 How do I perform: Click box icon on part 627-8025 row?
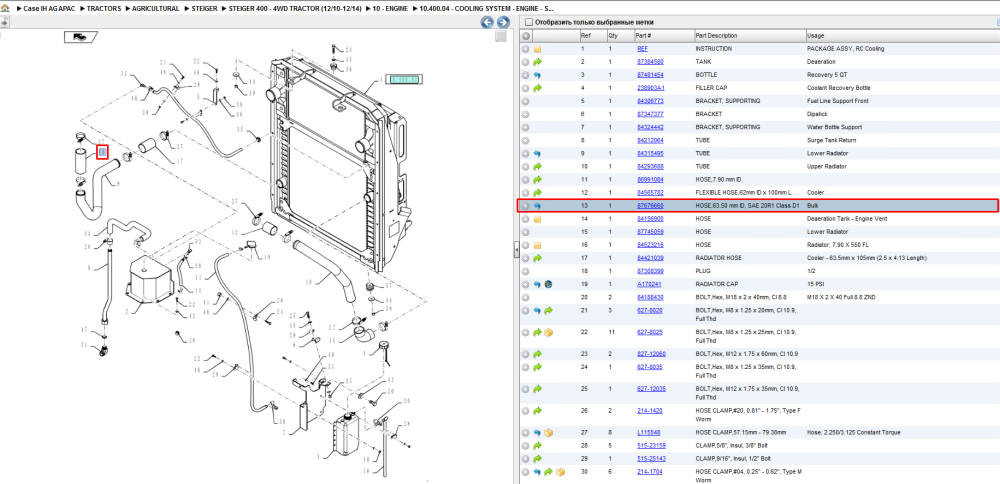[548, 332]
